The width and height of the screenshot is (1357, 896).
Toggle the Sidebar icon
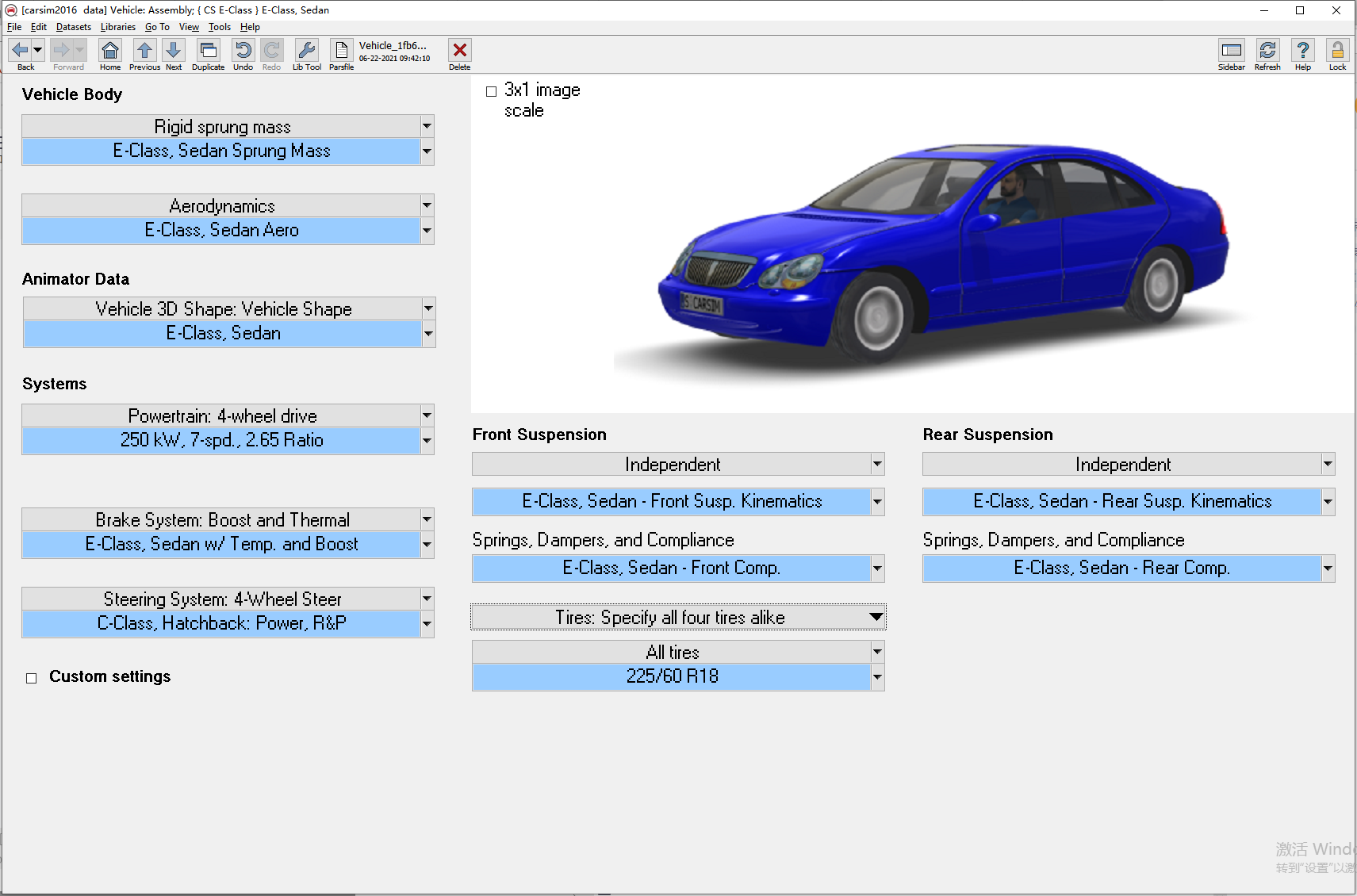(1231, 52)
